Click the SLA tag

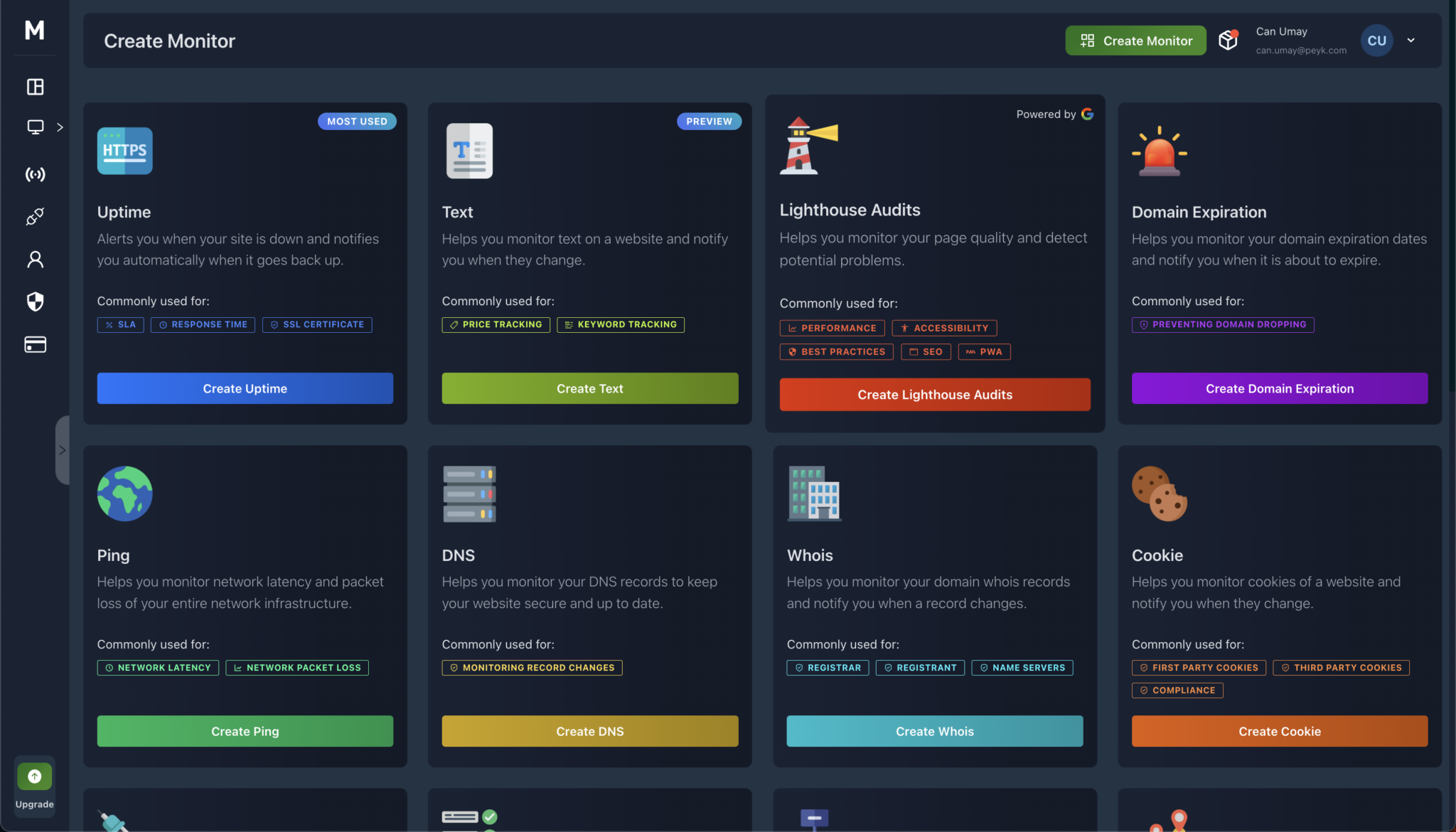pyautogui.click(x=121, y=324)
